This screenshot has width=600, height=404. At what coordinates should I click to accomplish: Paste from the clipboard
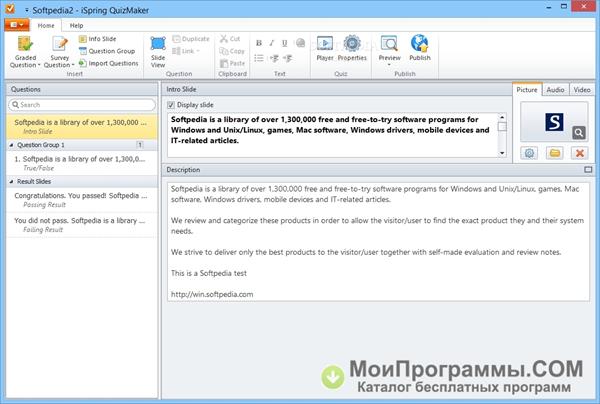click(x=232, y=63)
